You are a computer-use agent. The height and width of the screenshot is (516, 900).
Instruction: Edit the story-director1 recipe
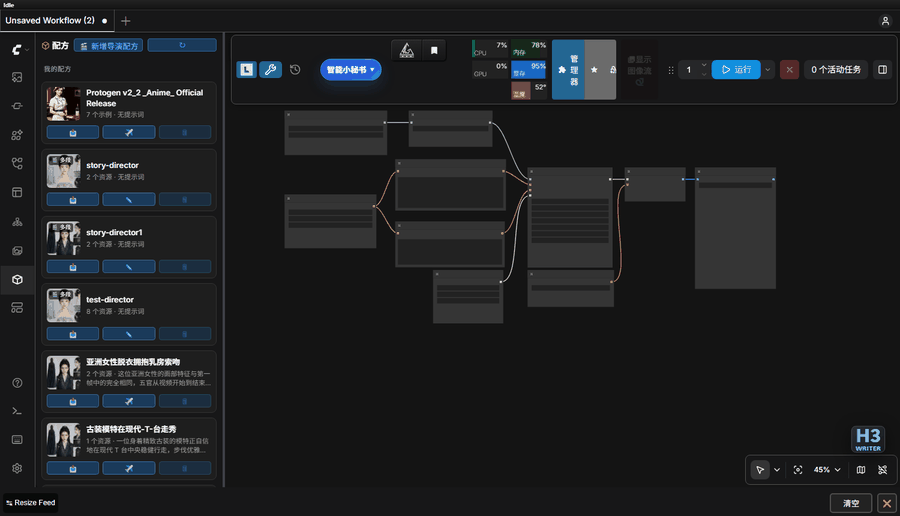point(129,267)
